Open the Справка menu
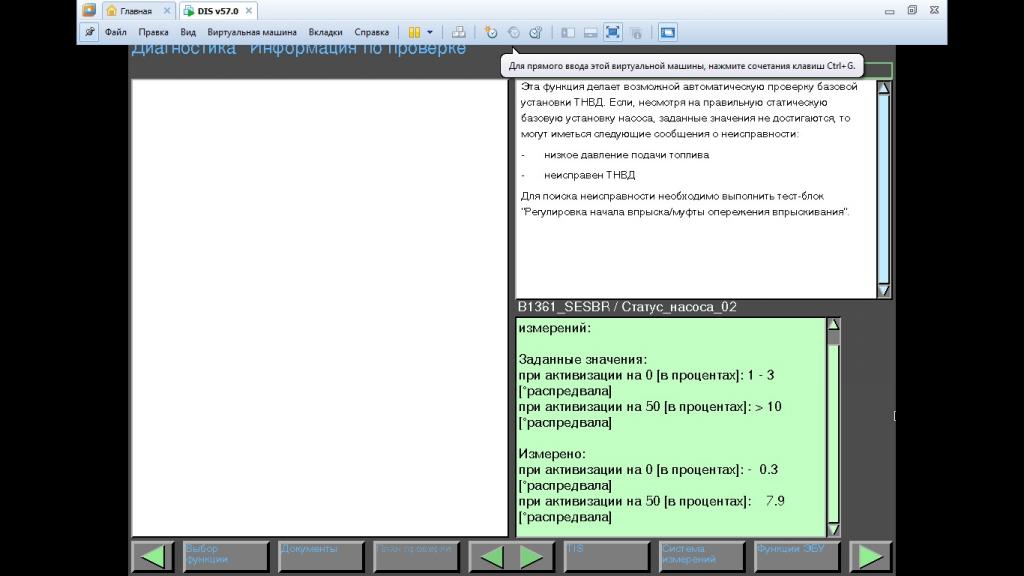This screenshot has width=1024, height=576. [x=372, y=32]
